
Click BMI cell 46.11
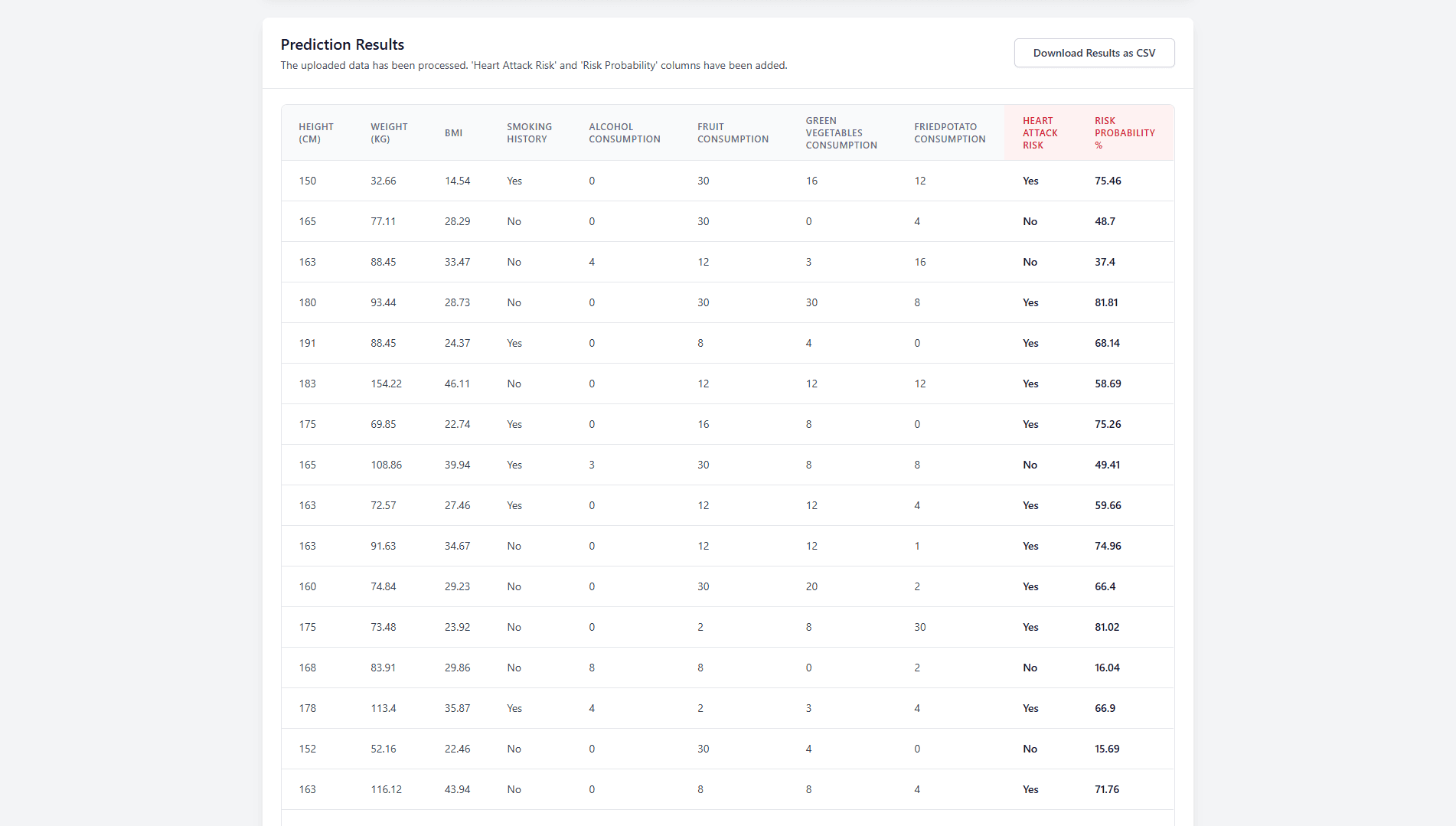(x=457, y=384)
